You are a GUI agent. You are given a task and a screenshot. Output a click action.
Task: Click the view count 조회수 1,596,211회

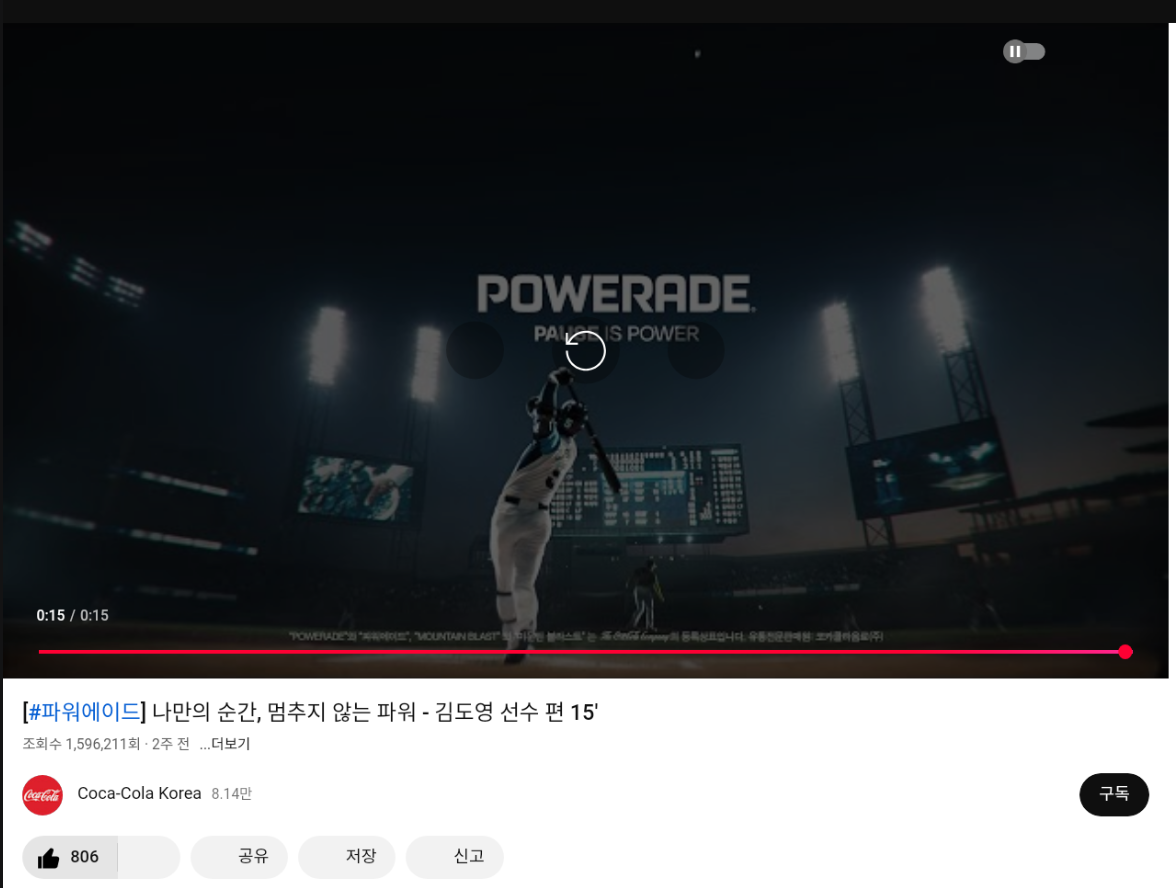tap(81, 744)
